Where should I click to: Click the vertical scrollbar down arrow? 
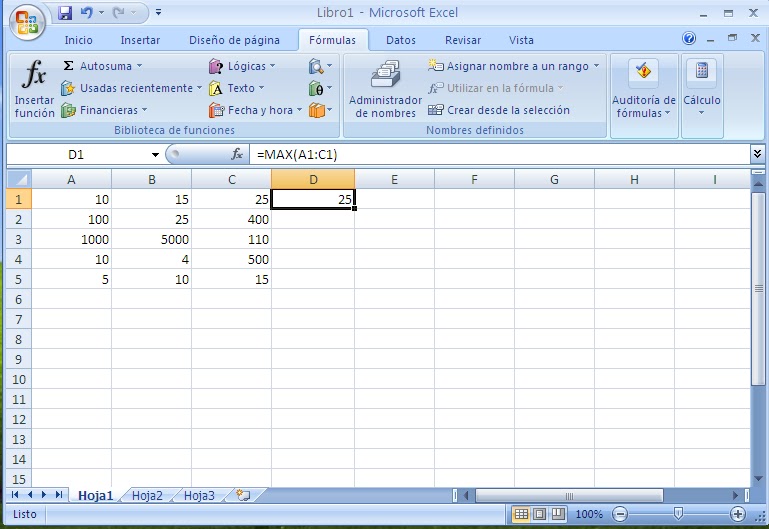pos(758,479)
